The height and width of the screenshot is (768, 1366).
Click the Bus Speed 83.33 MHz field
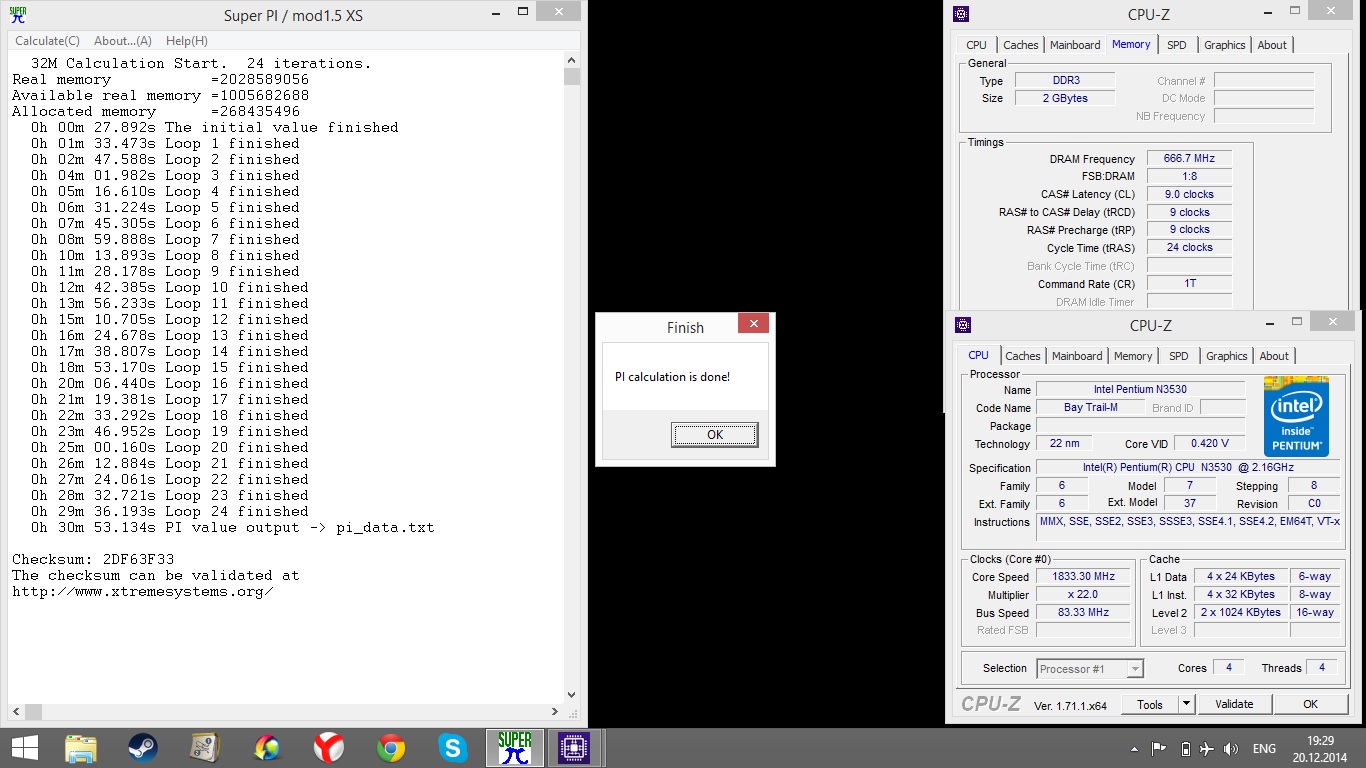click(x=1083, y=613)
